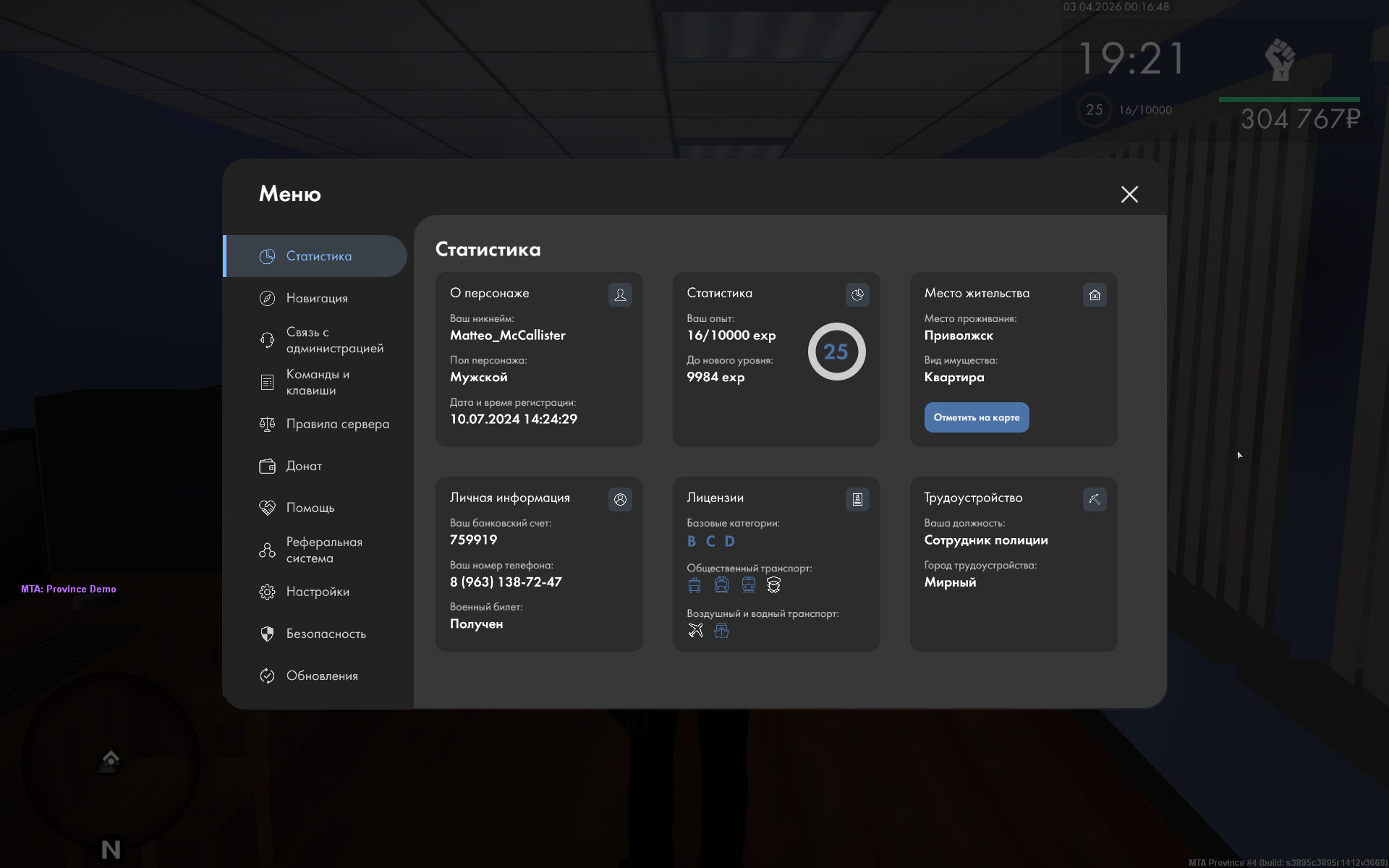Click the character profile icon in О персонаже card
The image size is (1389, 868).
tap(620, 294)
